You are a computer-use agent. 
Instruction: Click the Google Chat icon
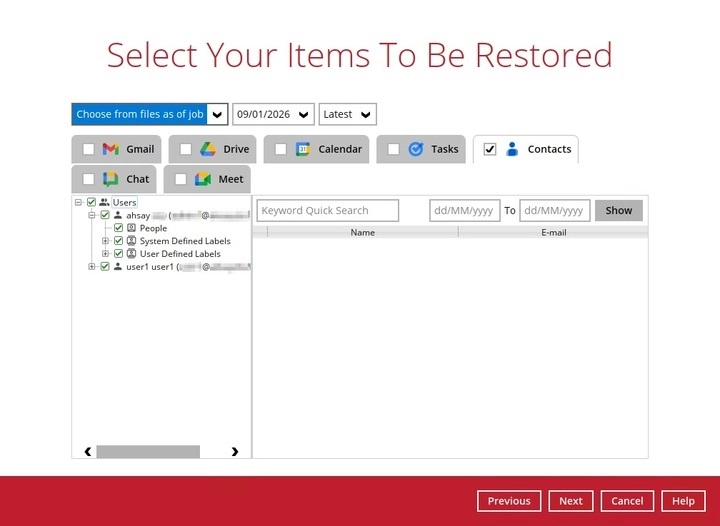coord(111,179)
